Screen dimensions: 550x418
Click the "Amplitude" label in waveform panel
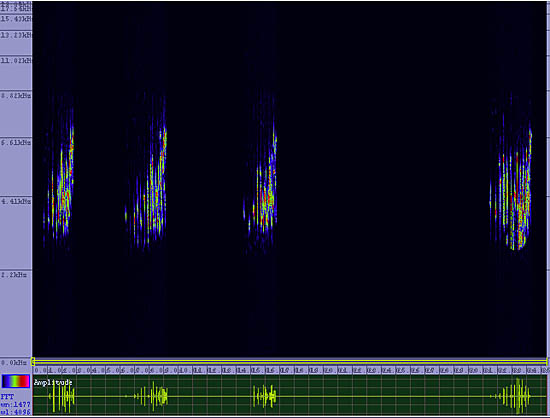click(53, 382)
